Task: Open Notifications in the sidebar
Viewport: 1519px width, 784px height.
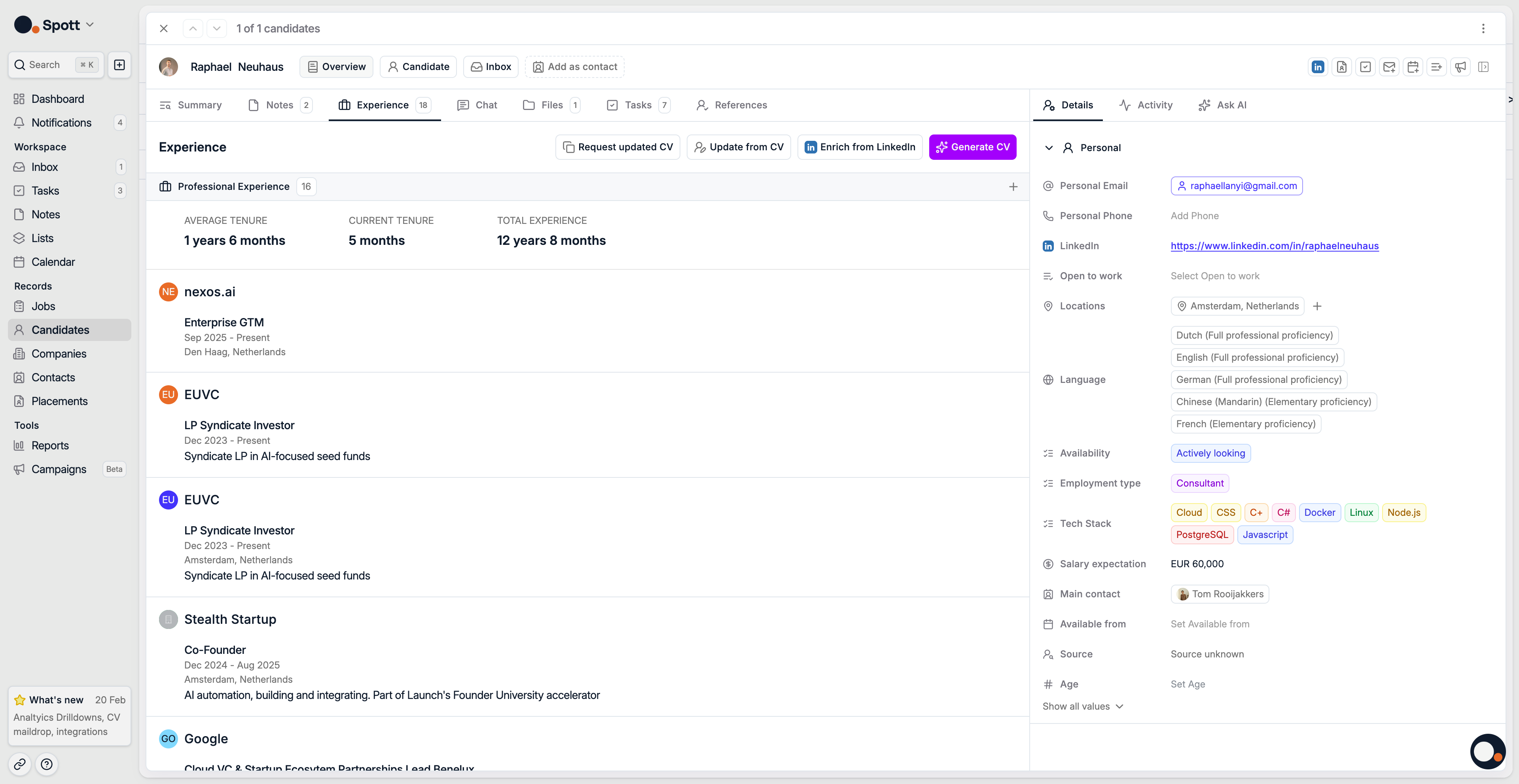Action: click(x=70, y=123)
